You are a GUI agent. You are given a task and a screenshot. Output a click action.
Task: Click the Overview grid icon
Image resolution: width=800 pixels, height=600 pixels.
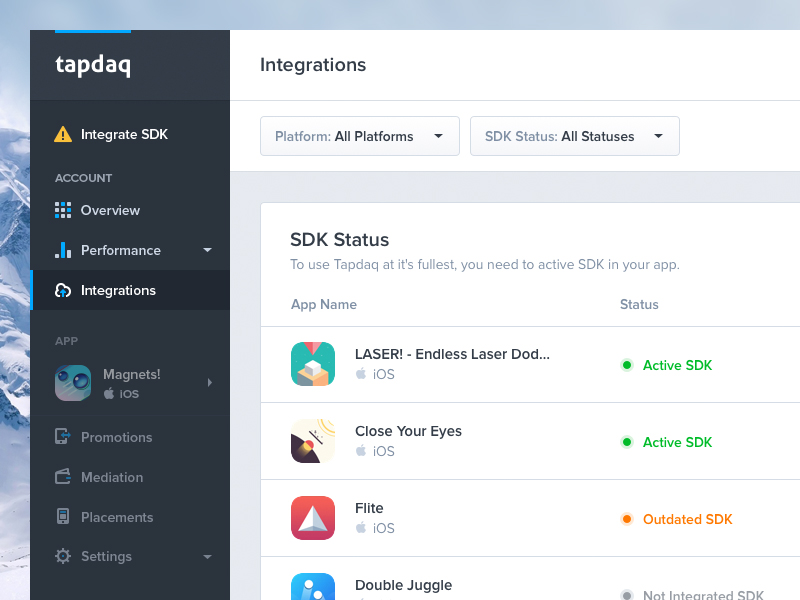click(x=63, y=210)
